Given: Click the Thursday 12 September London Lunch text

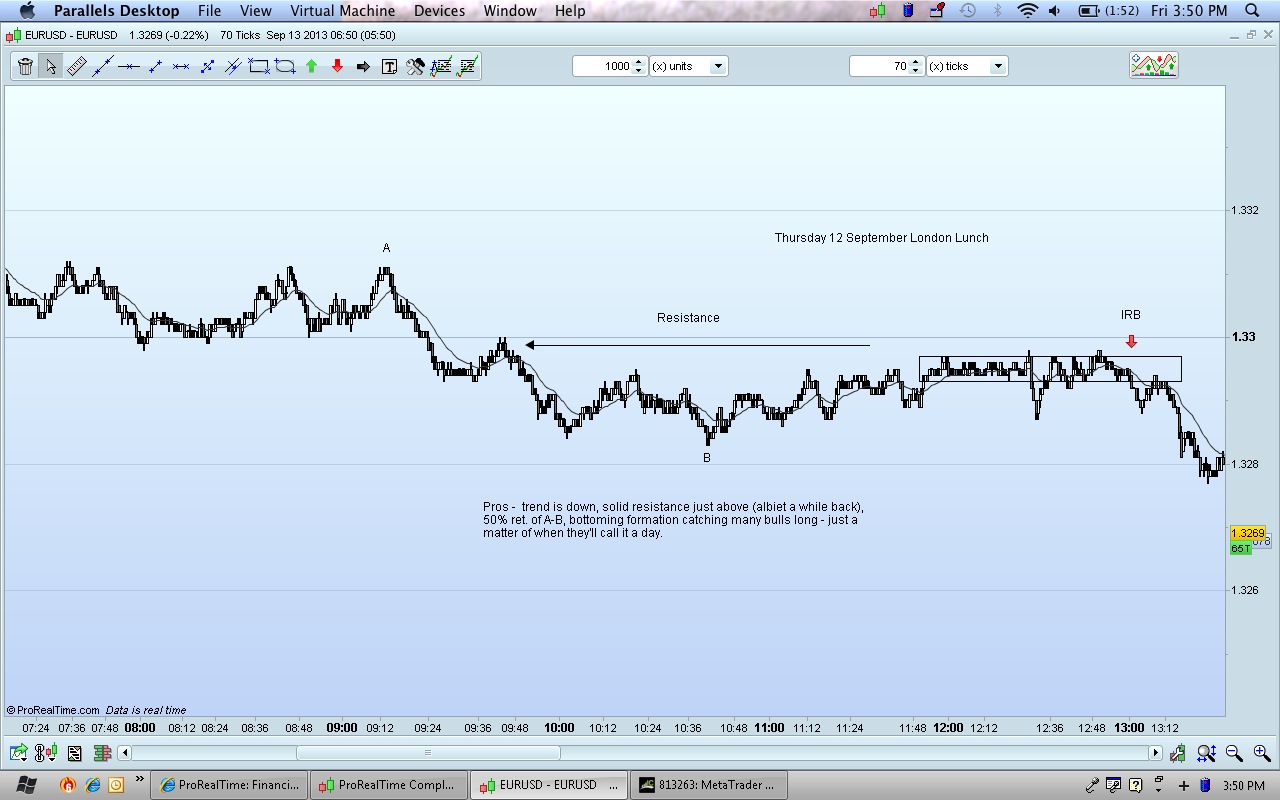Looking at the screenshot, I should pyautogui.click(x=881, y=237).
